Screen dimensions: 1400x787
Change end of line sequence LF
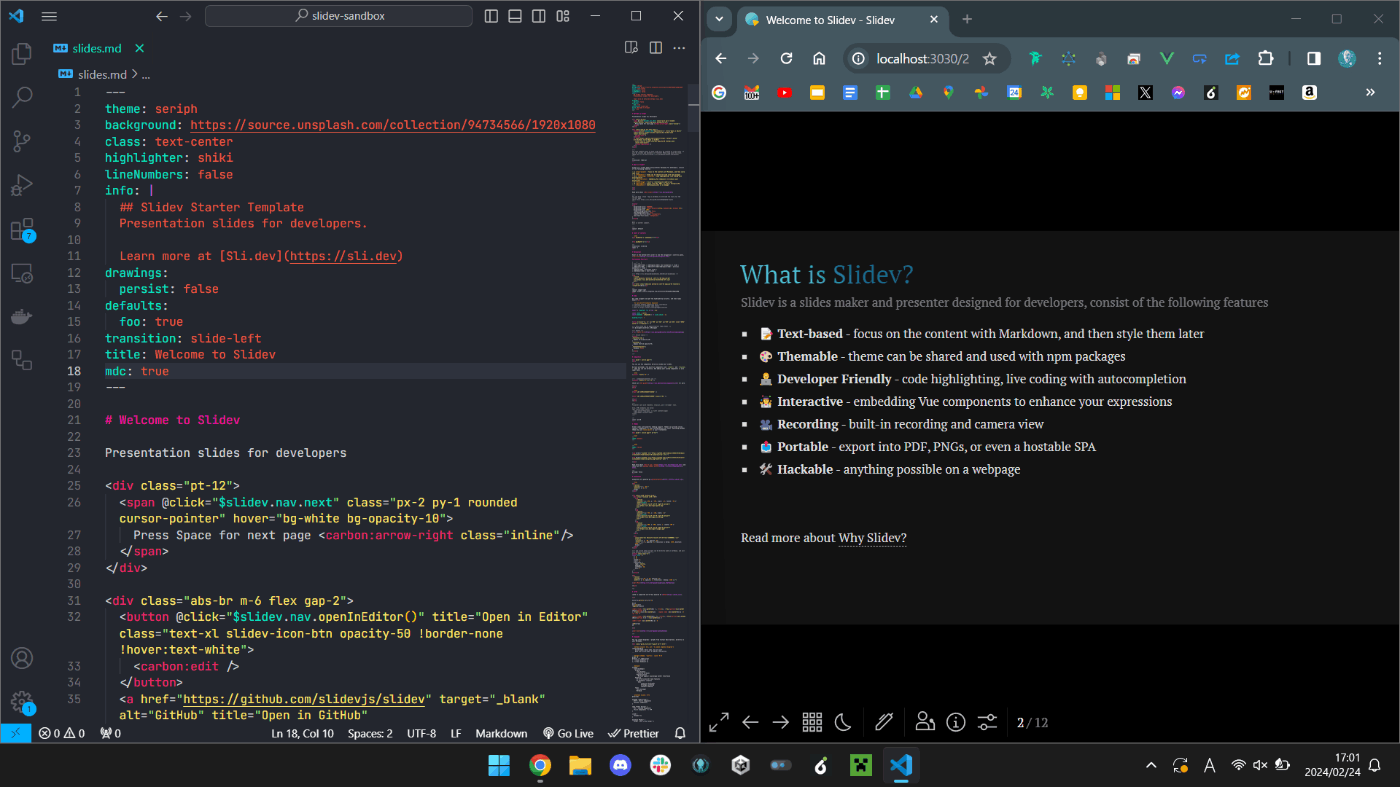pyautogui.click(x=456, y=733)
